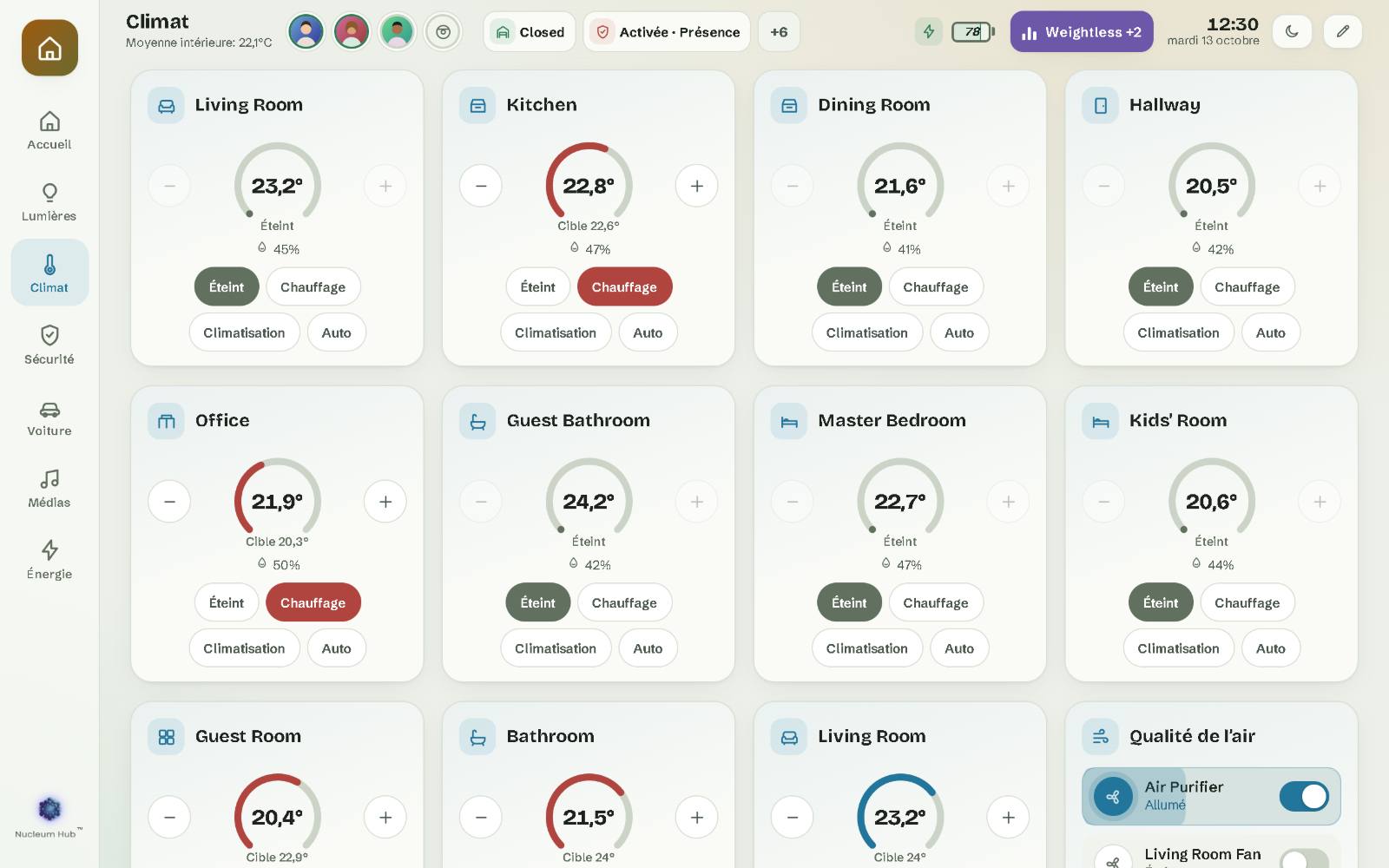Go to Accueil in sidebar

point(49,130)
